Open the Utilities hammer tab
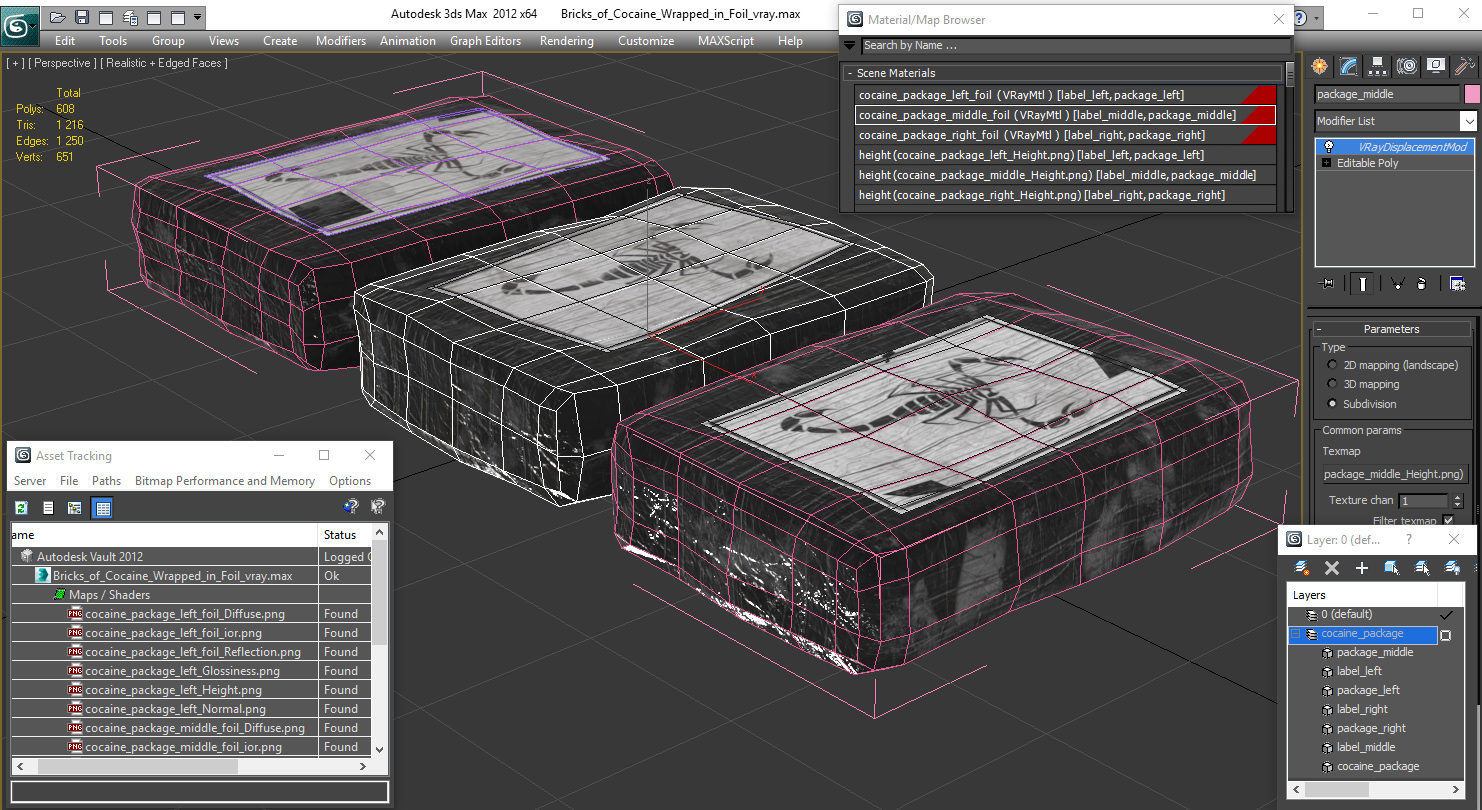 coord(1465,66)
